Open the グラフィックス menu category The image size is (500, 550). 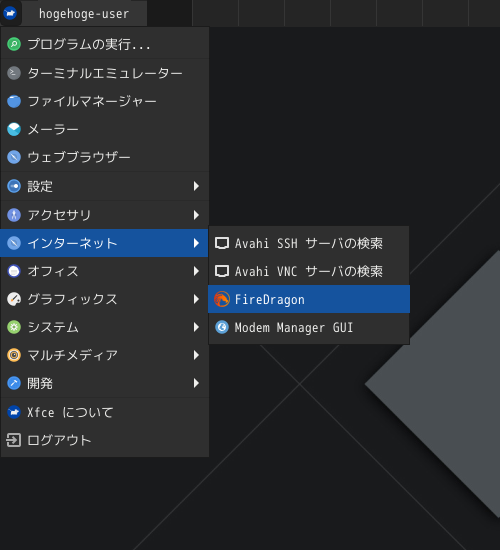pos(105,299)
